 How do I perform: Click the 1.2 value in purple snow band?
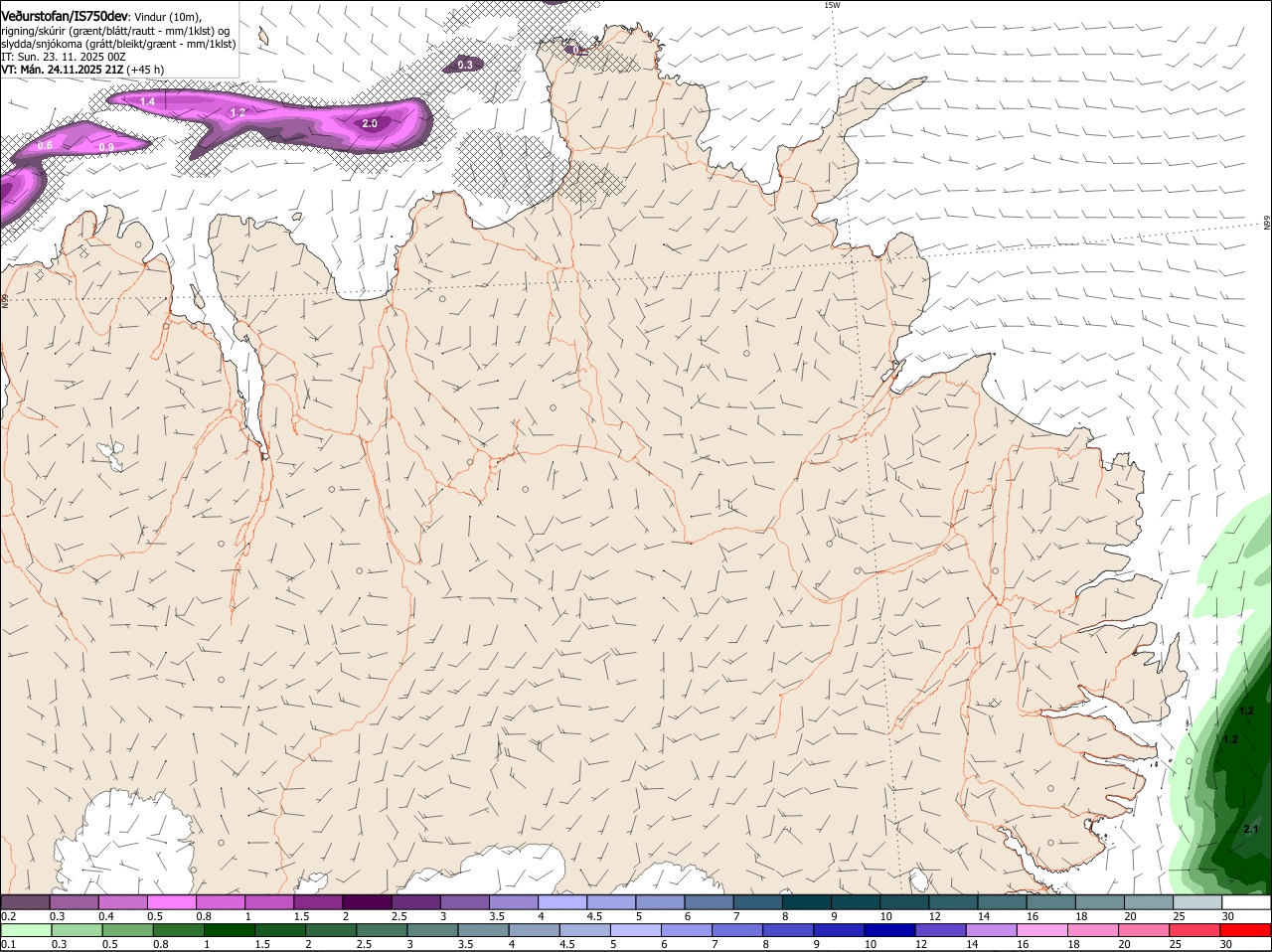point(238,113)
